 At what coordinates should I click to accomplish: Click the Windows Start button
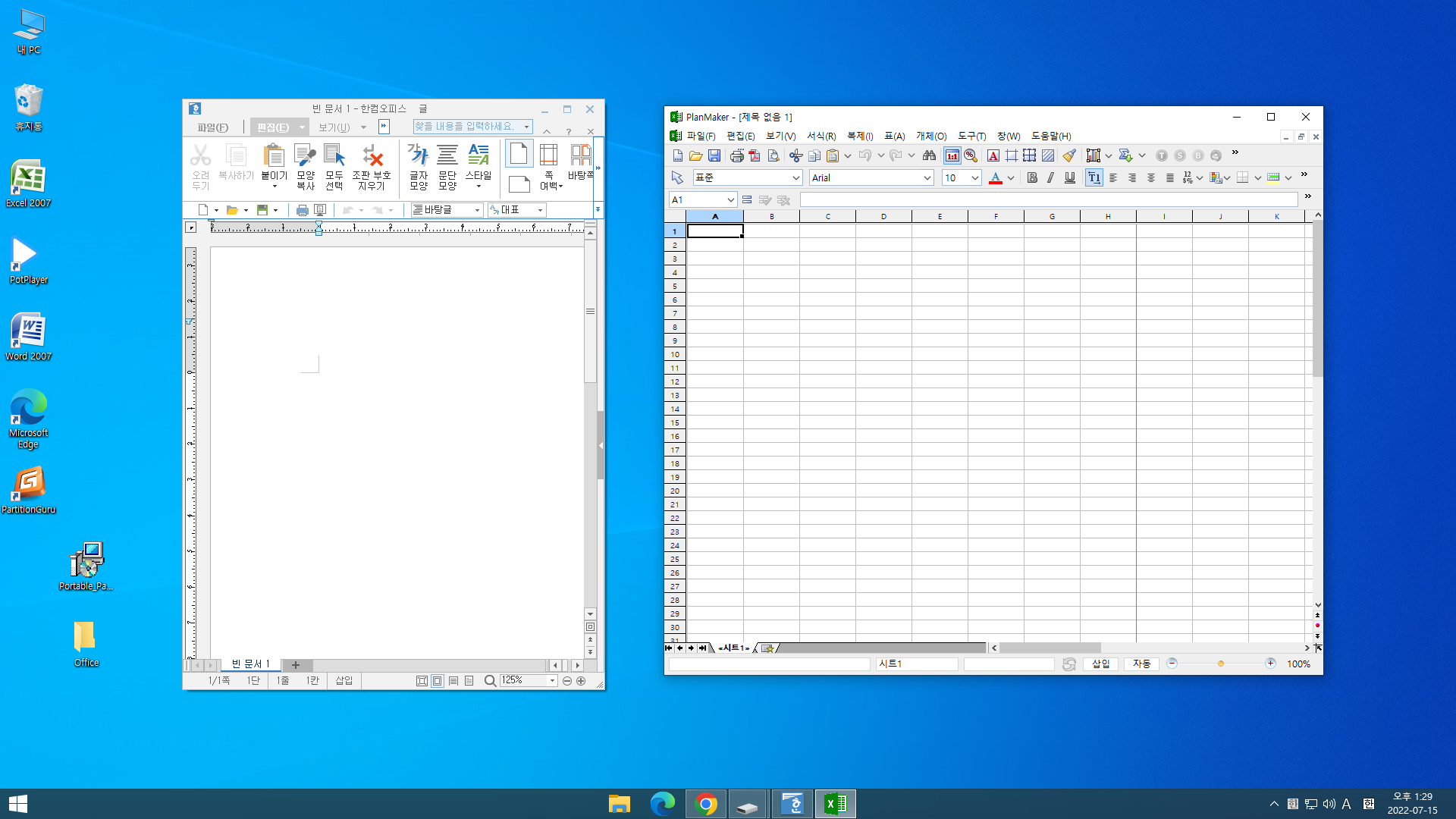[18, 804]
